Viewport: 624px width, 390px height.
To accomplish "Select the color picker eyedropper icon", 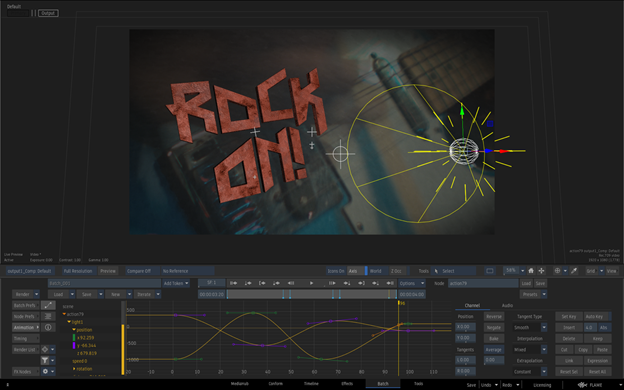I will tap(574, 271).
